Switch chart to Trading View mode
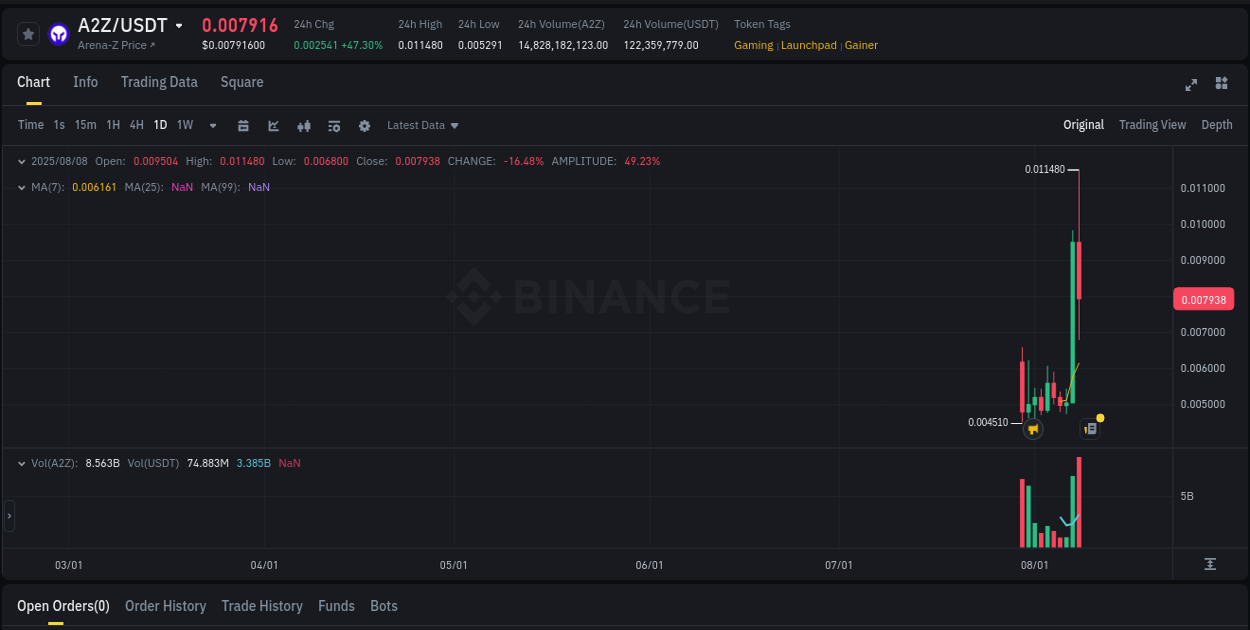Image resolution: width=1250 pixels, height=630 pixels. (x=1152, y=125)
